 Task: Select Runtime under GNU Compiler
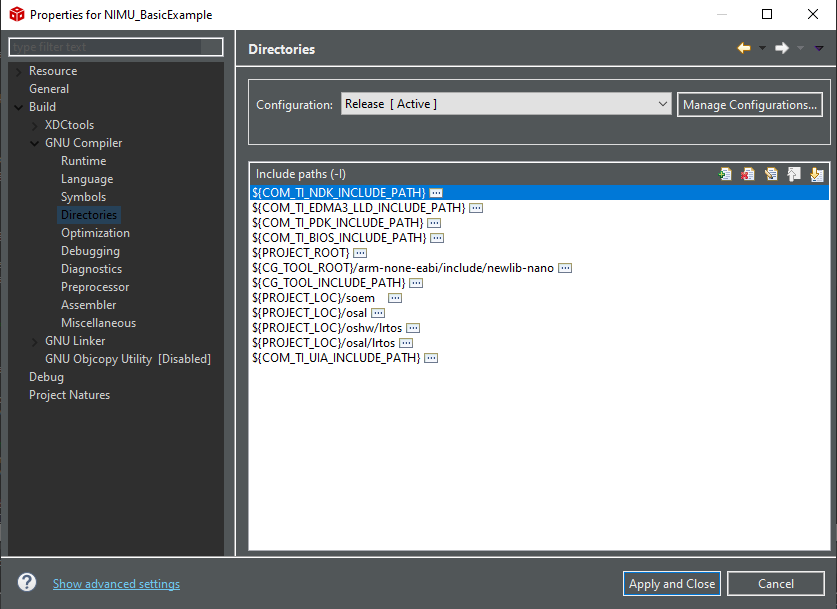(x=83, y=161)
